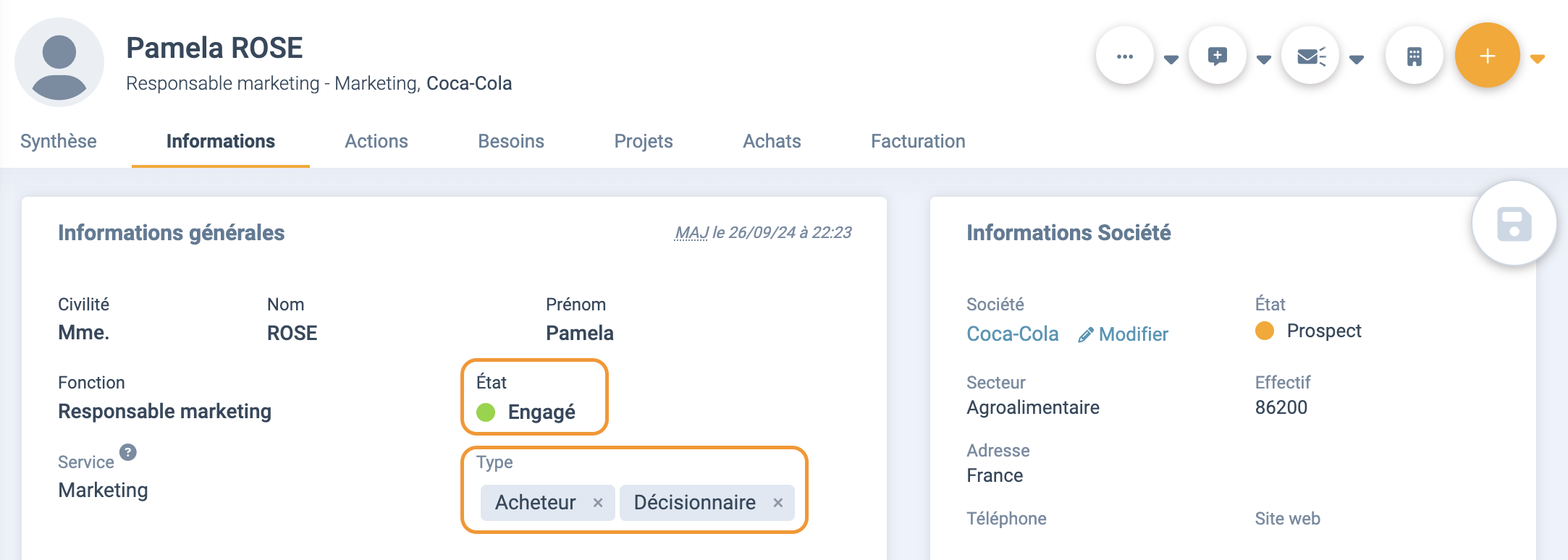The width and height of the screenshot is (1568, 560).
Task: Click the Pamela ROSE profile avatar
Action: [x=59, y=62]
